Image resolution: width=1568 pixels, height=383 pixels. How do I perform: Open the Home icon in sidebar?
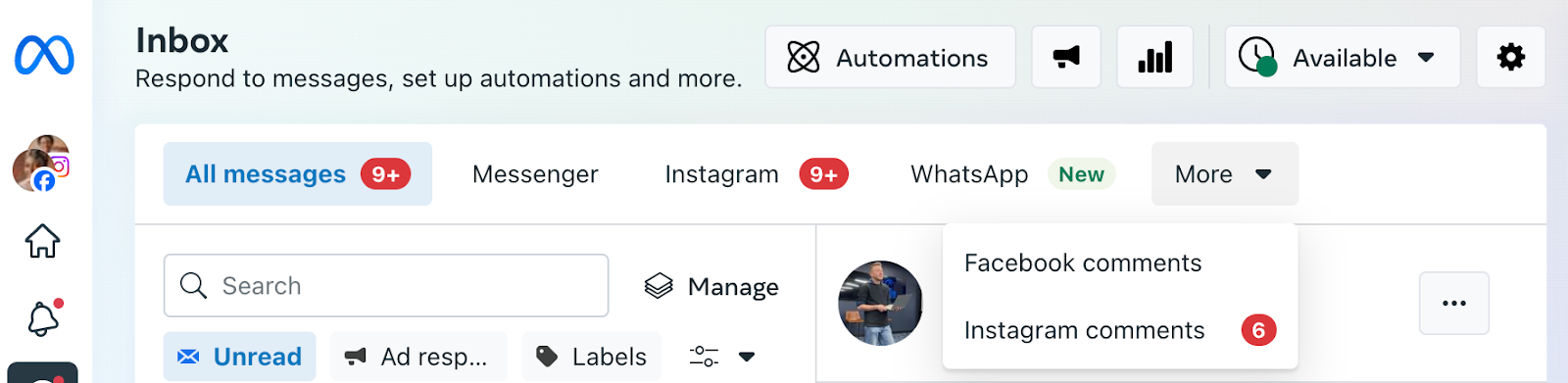42,240
